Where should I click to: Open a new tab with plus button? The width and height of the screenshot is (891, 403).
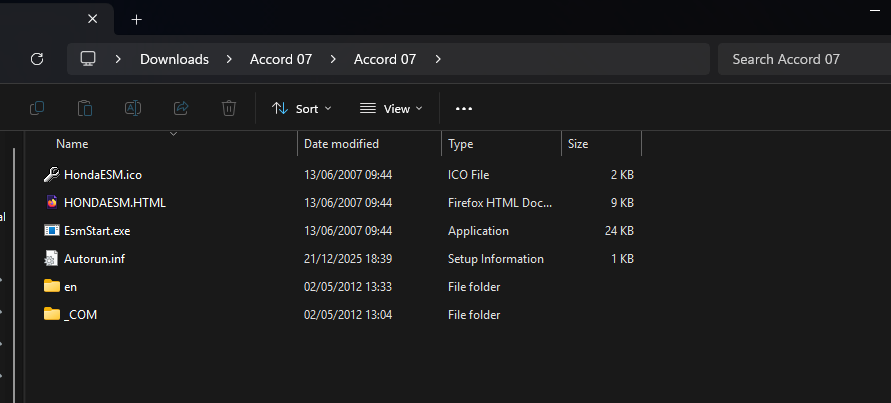(x=137, y=19)
